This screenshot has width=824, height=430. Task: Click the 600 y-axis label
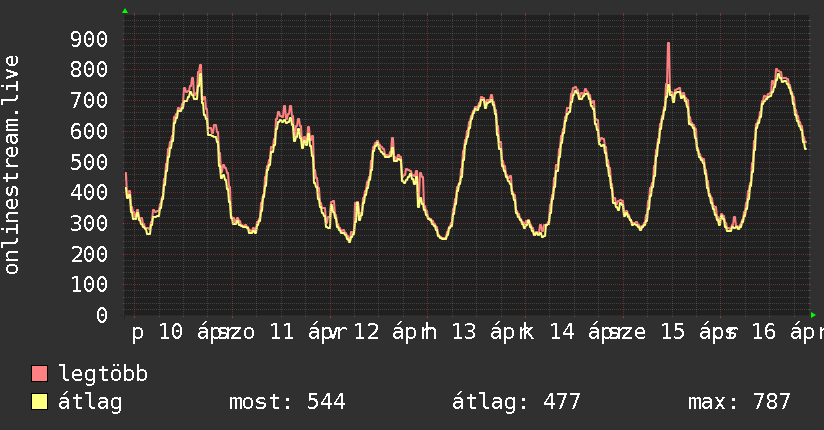(89, 131)
